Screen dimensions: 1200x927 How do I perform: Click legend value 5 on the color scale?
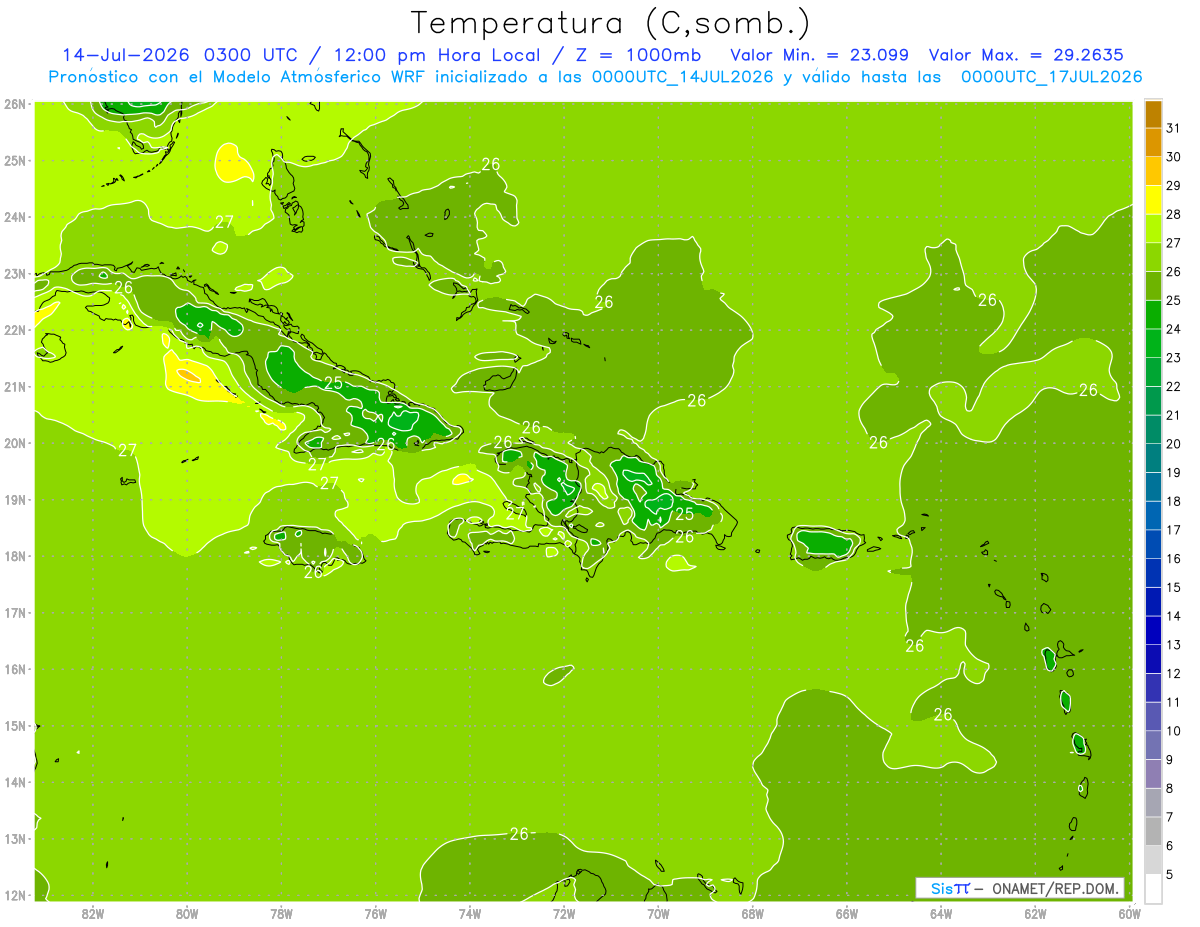pyautogui.click(x=1170, y=874)
